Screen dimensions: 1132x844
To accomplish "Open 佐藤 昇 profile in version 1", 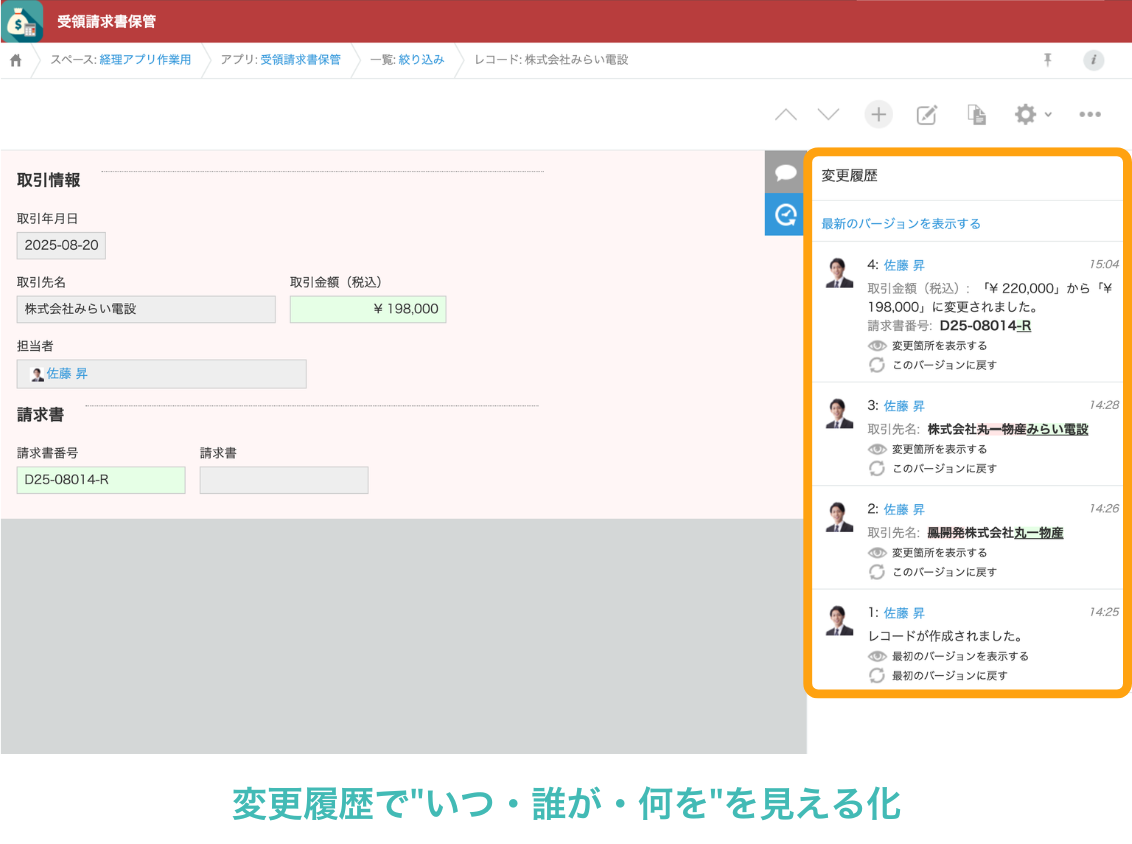I will (904, 613).
